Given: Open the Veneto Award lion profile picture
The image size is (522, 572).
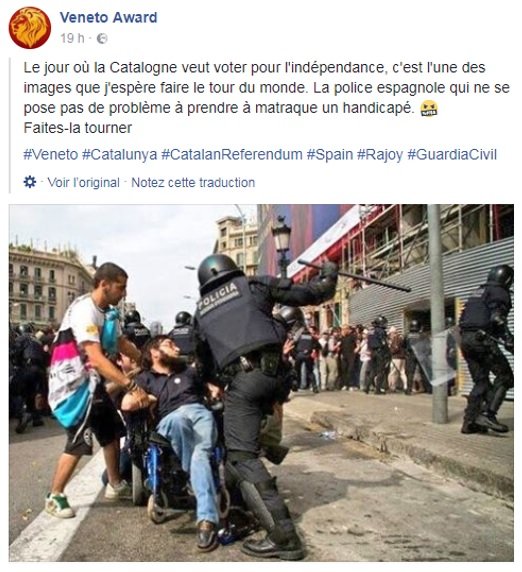Looking at the screenshot, I should coord(30,28).
